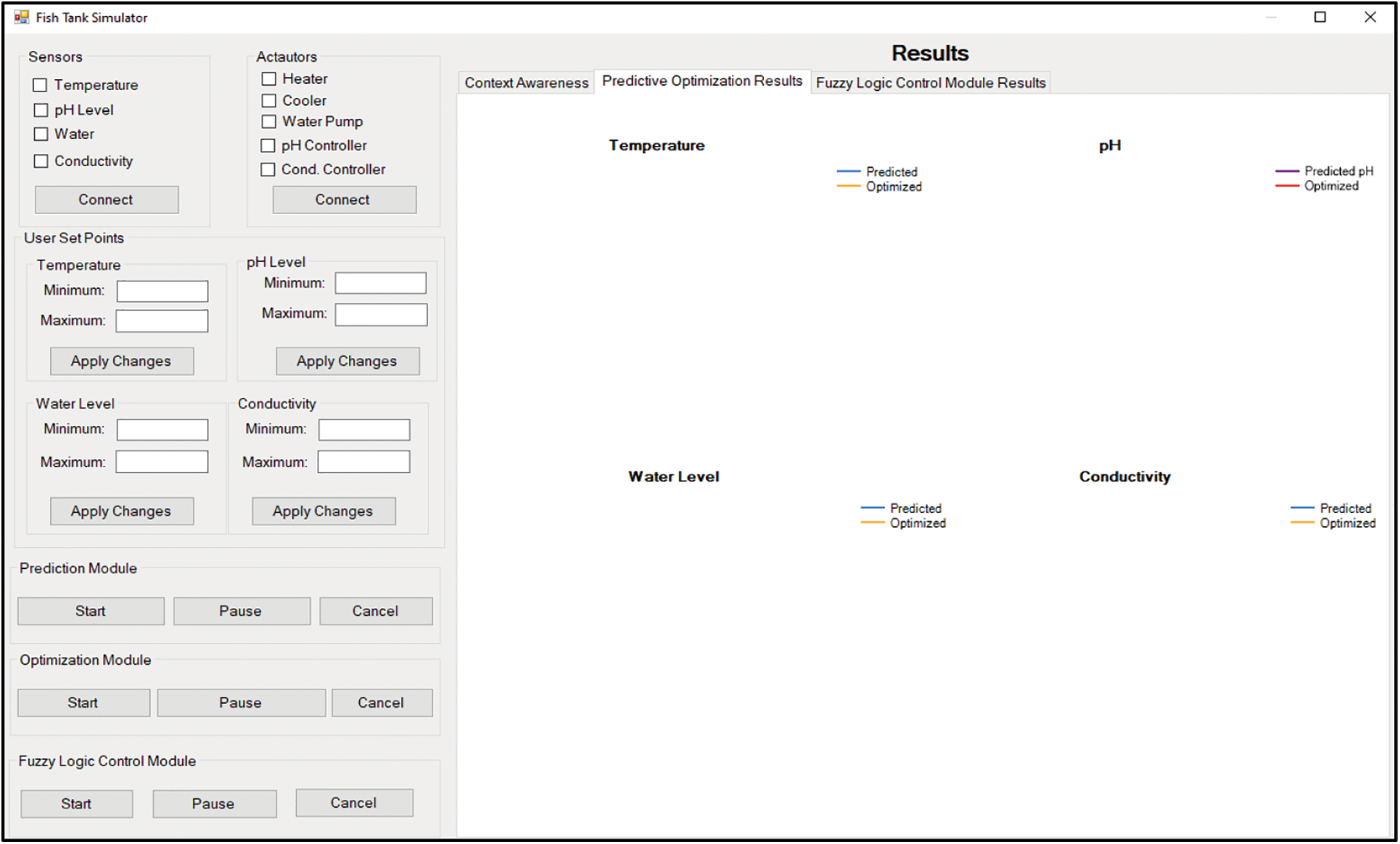Image resolution: width=1400 pixels, height=844 pixels.
Task: Check the Cond. Controller actuator
Action: click(268, 169)
